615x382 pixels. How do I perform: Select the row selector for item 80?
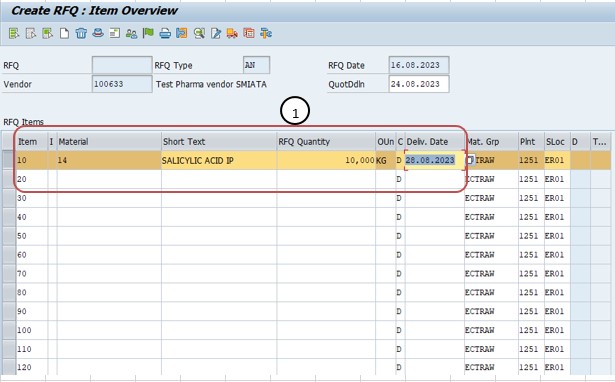pyautogui.click(x=9, y=292)
